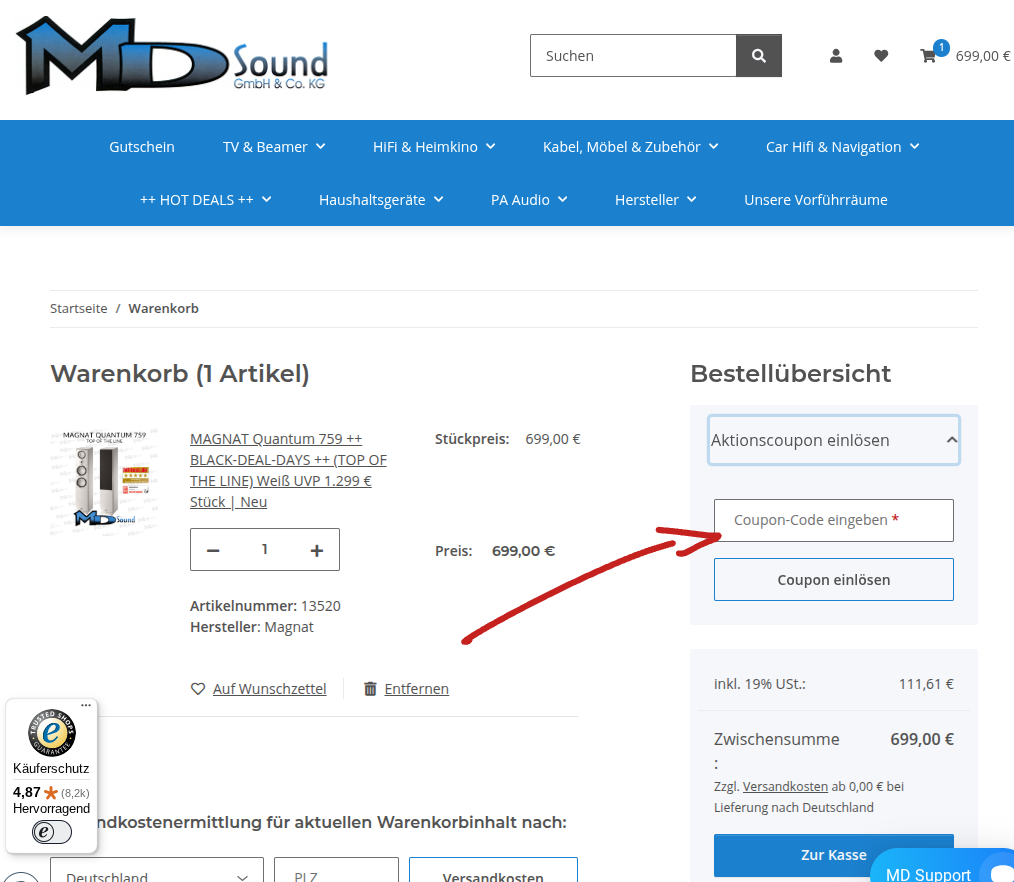The width and height of the screenshot is (1014, 882).
Task: Expand Car Hifi & Navigation menu
Action: tap(843, 147)
